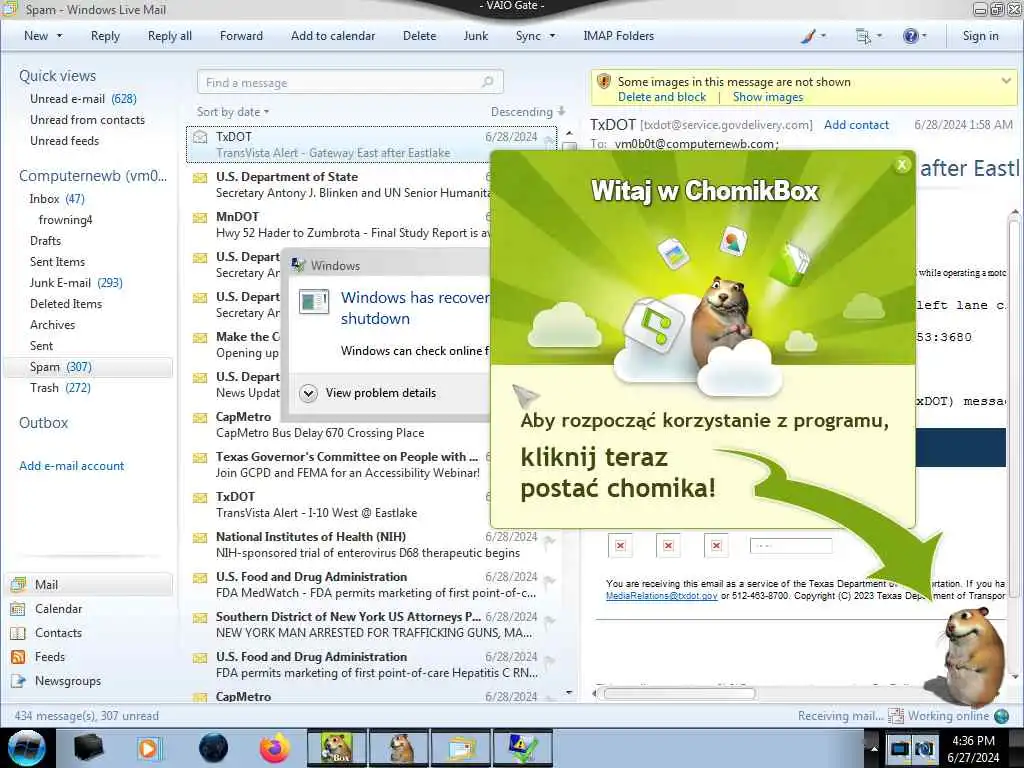This screenshot has width=1024, height=768.
Task: Select Outbox
Action: (43, 423)
